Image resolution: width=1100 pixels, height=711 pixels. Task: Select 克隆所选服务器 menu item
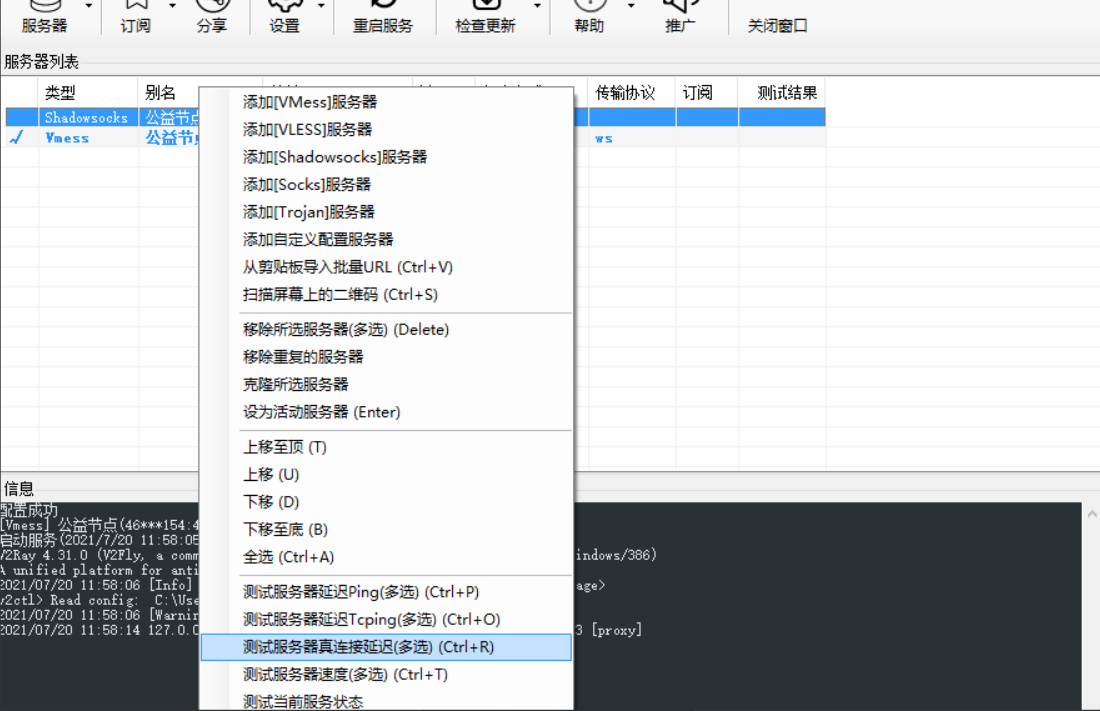(x=386, y=384)
